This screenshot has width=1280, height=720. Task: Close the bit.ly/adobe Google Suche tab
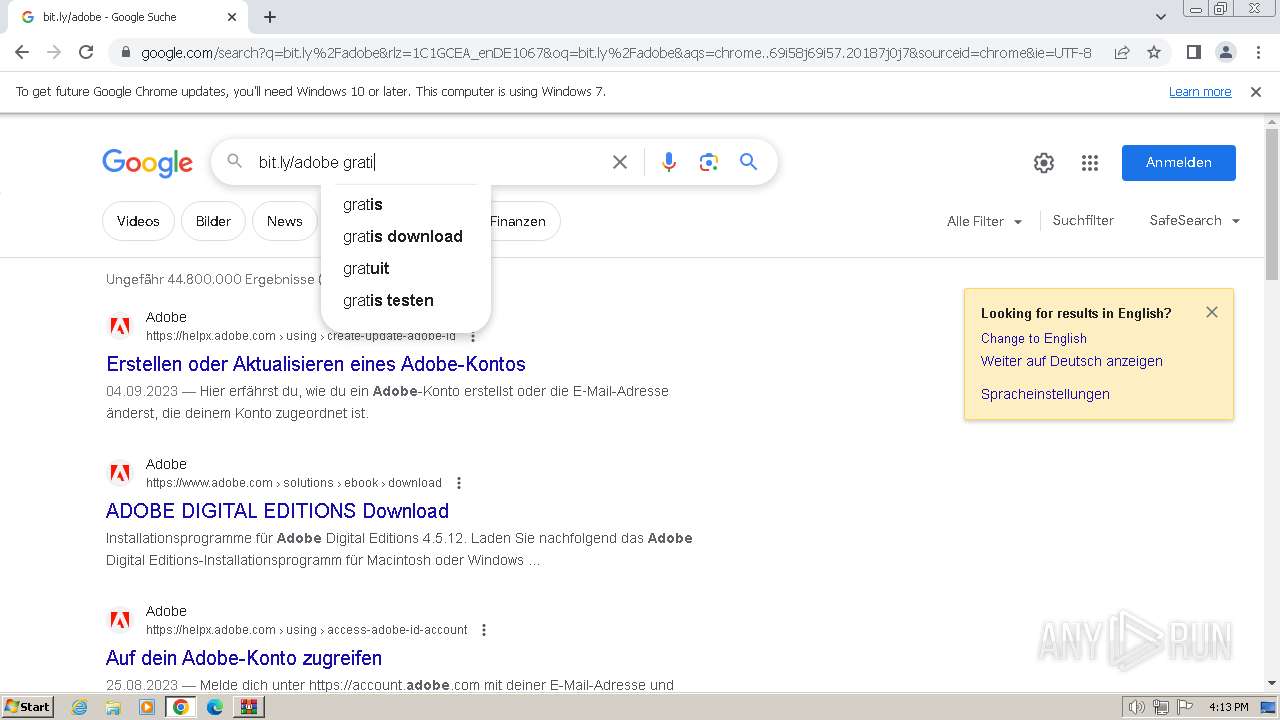232,17
